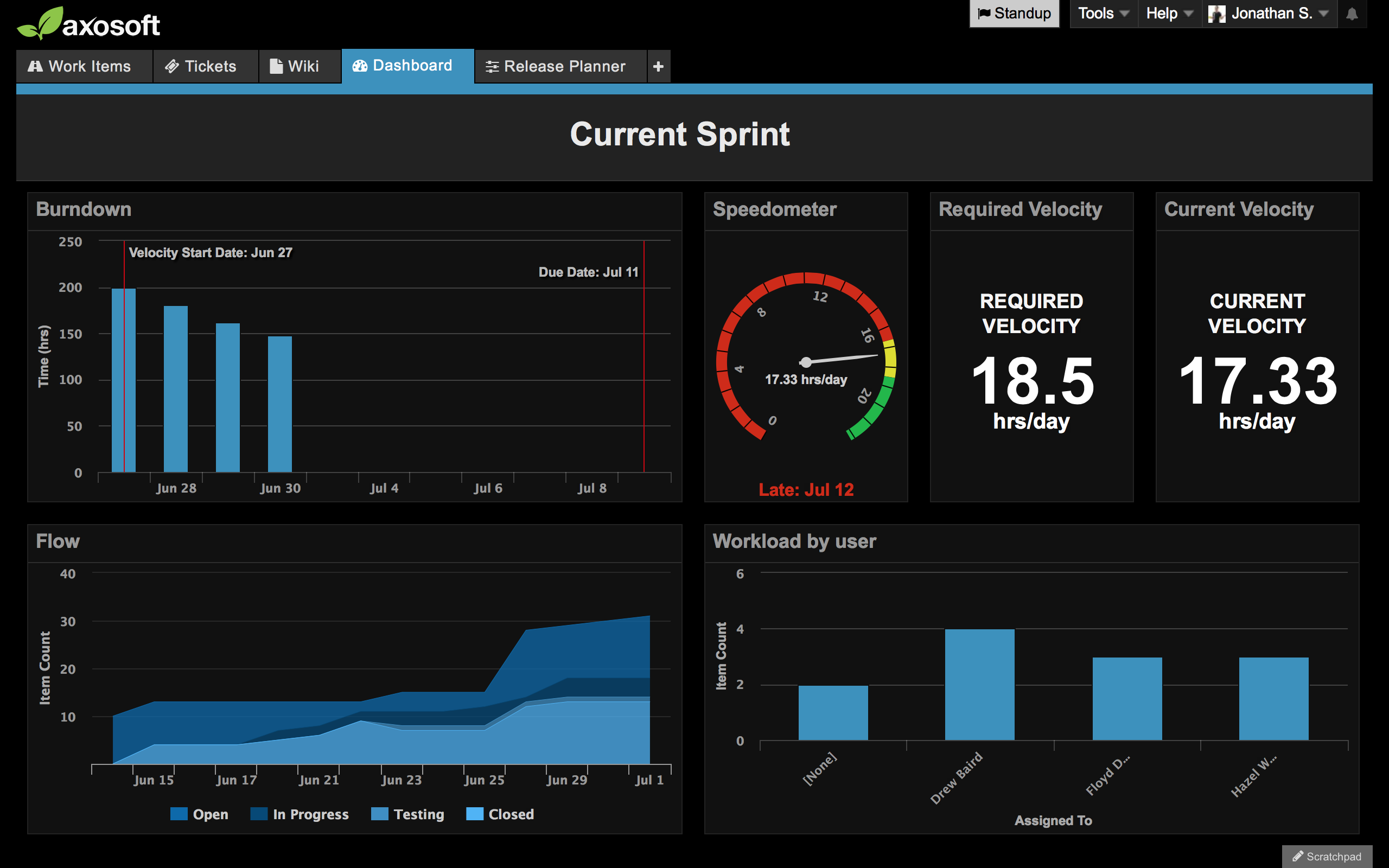Click the Release Planner sliders icon
Screen dimensions: 1389x868
click(x=492, y=67)
